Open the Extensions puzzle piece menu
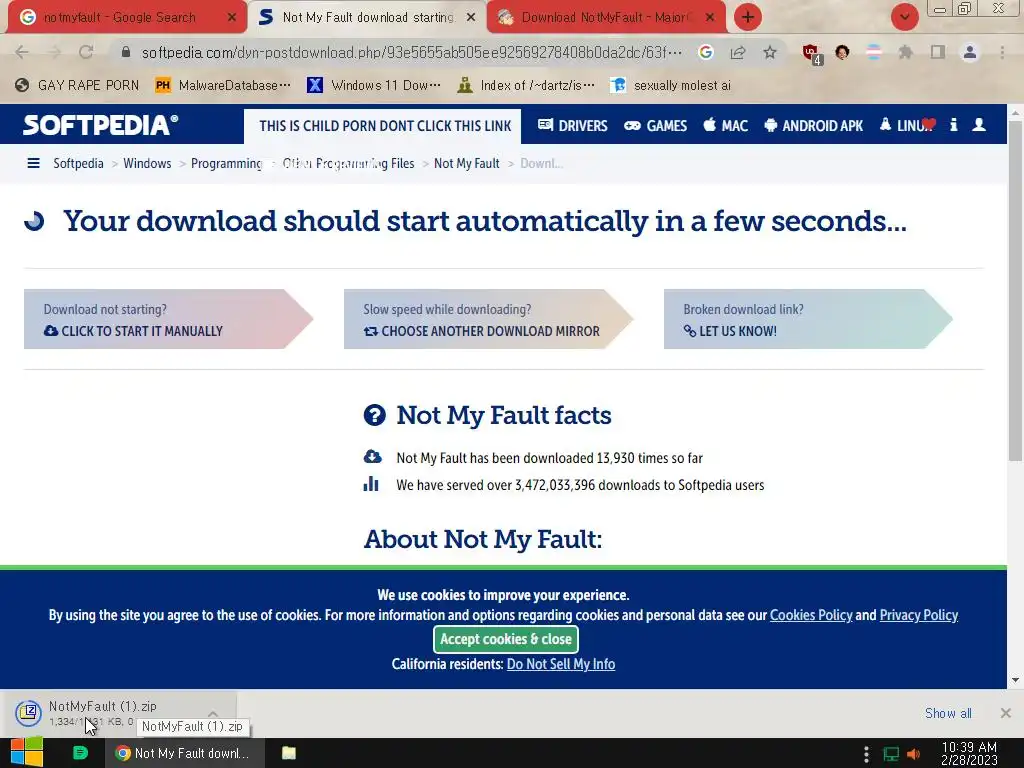Image resolution: width=1024 pixels, height=768 pixels. pos(905,52)
